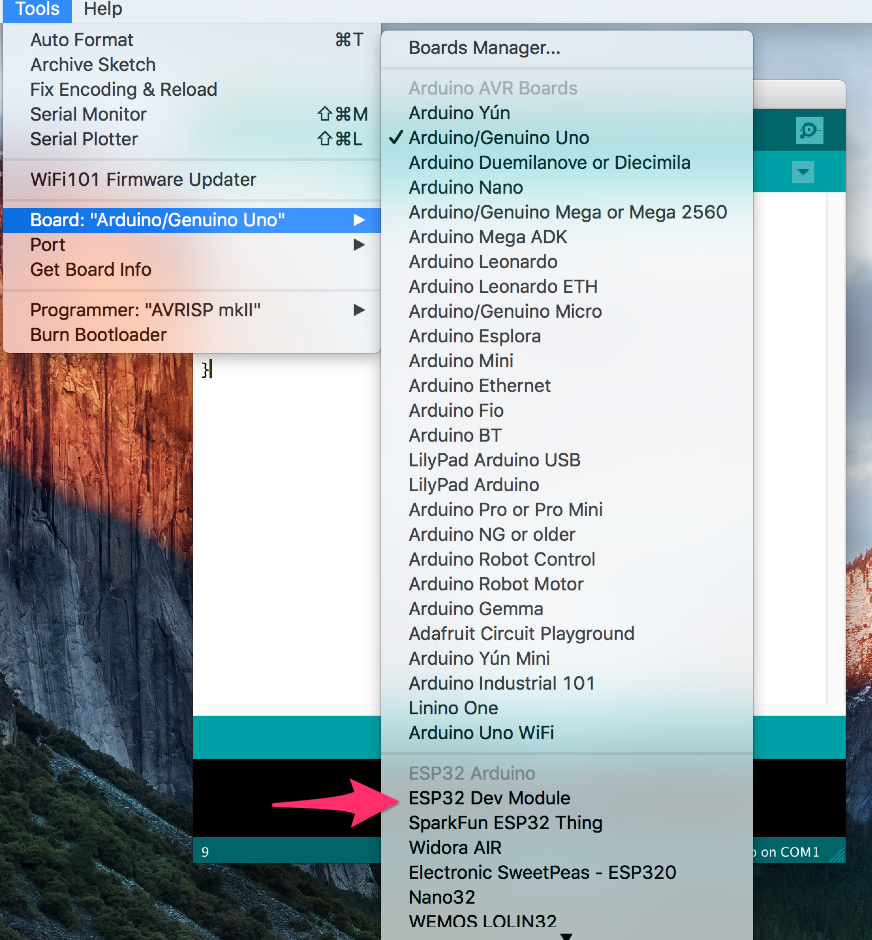Image resolution: width=872 pixels, height=940 pixels.
Task: Open the Tools menu
Action: pyautogui.click(x=37, y=10)
